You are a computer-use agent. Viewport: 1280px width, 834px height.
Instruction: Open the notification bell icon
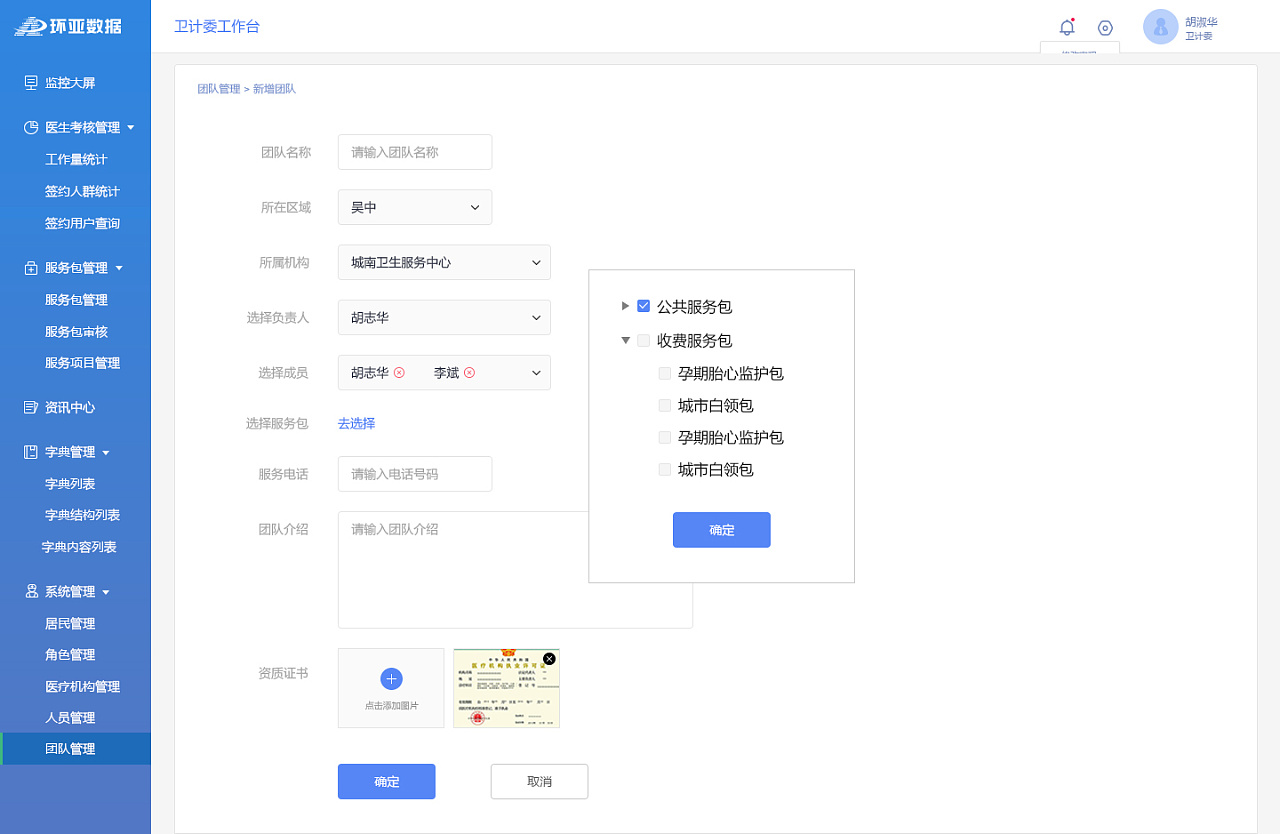pyautogui.click(x=1067, y=27)
